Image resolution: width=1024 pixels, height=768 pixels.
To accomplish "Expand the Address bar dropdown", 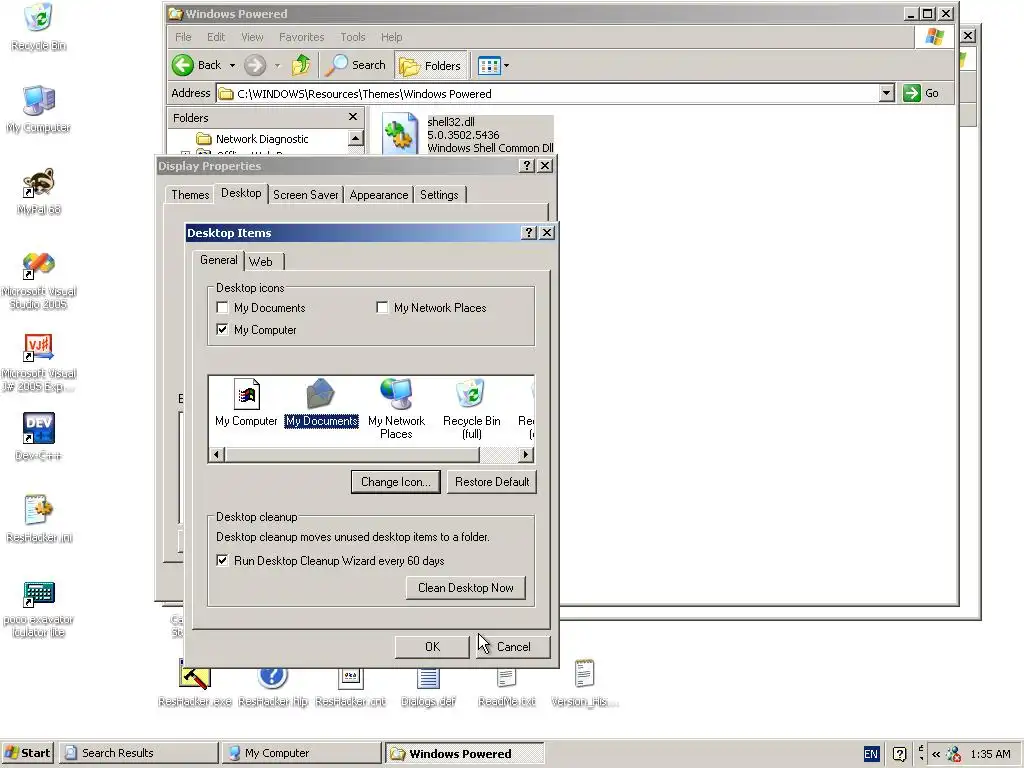I will click(886, 93).
